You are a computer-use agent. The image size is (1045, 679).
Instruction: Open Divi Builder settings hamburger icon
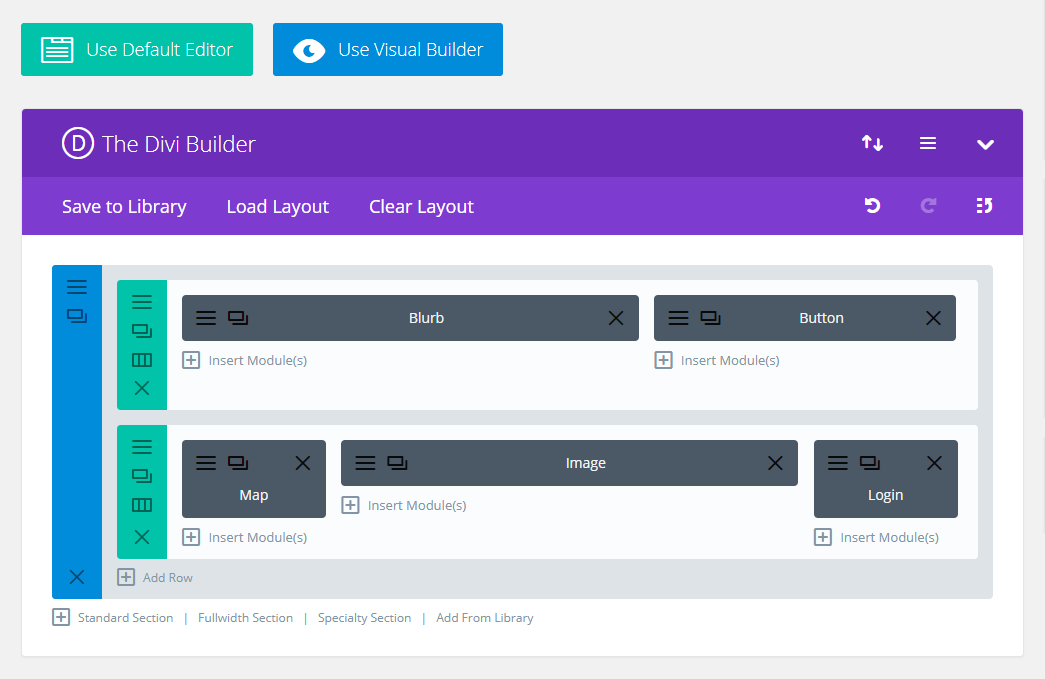[x=928, y=143]
